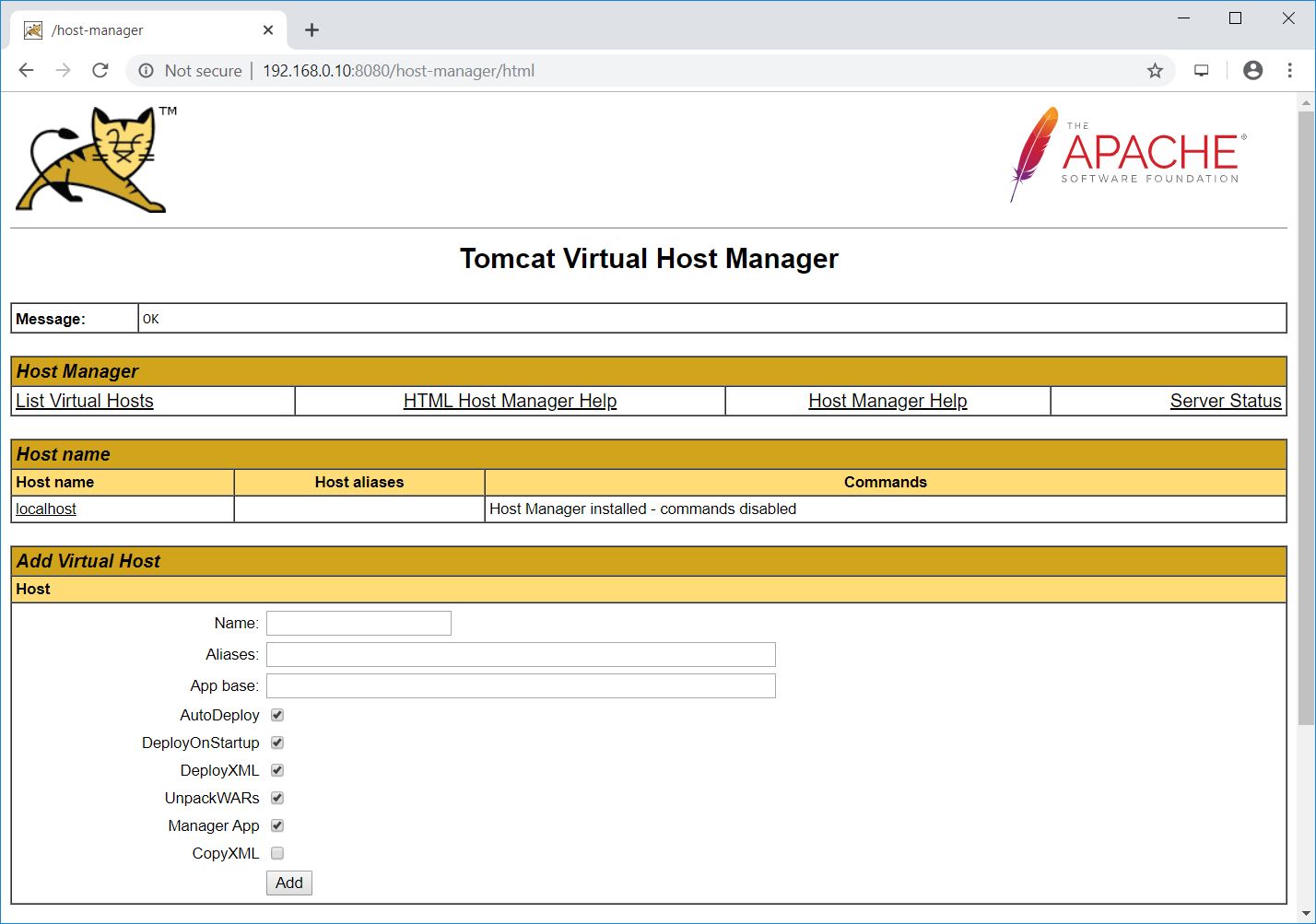
Task: Open the Host Manager Help link
Action: click(887, 401)
